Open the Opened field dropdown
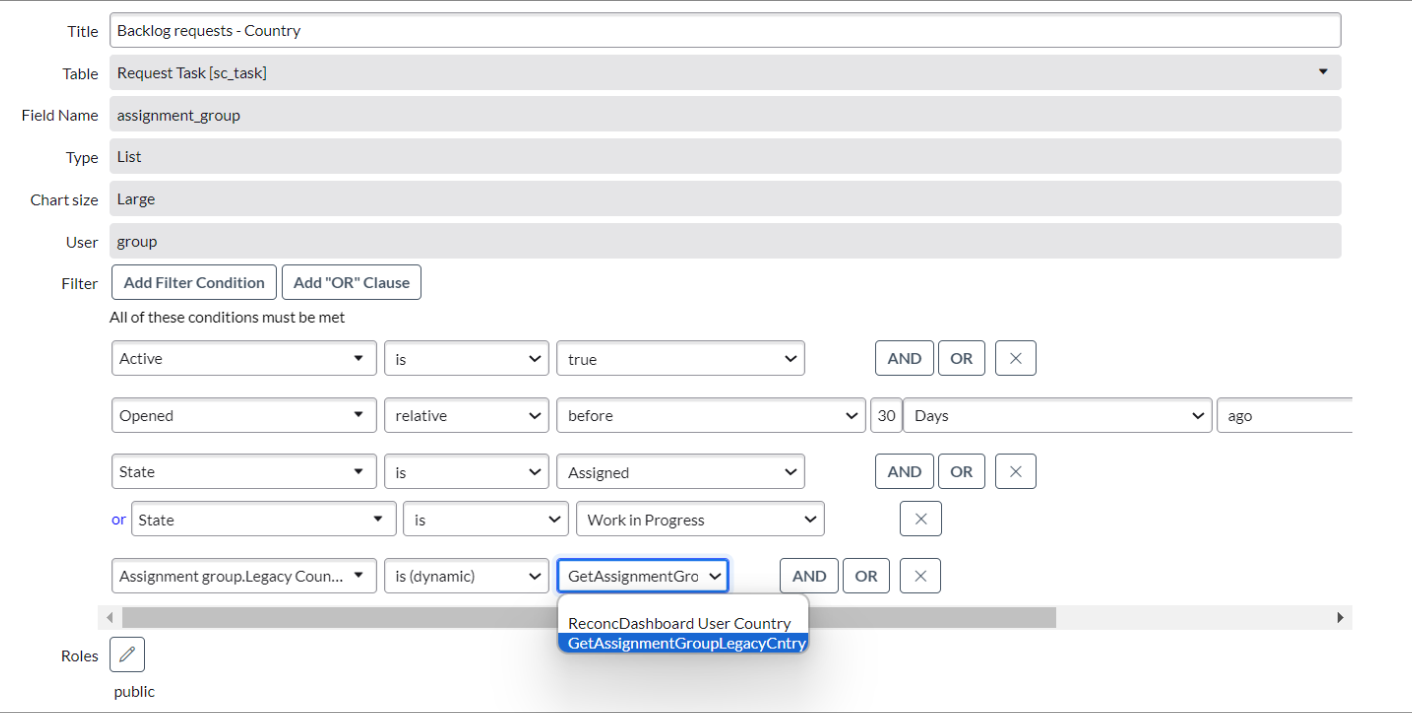Image resolution: width=1412 pixels, height=713 pixels. pos(244,415)
